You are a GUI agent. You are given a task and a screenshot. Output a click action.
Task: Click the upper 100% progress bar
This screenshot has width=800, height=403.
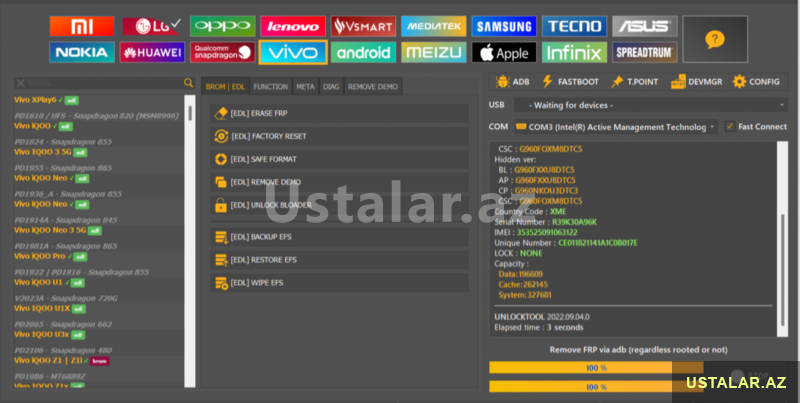596,368
